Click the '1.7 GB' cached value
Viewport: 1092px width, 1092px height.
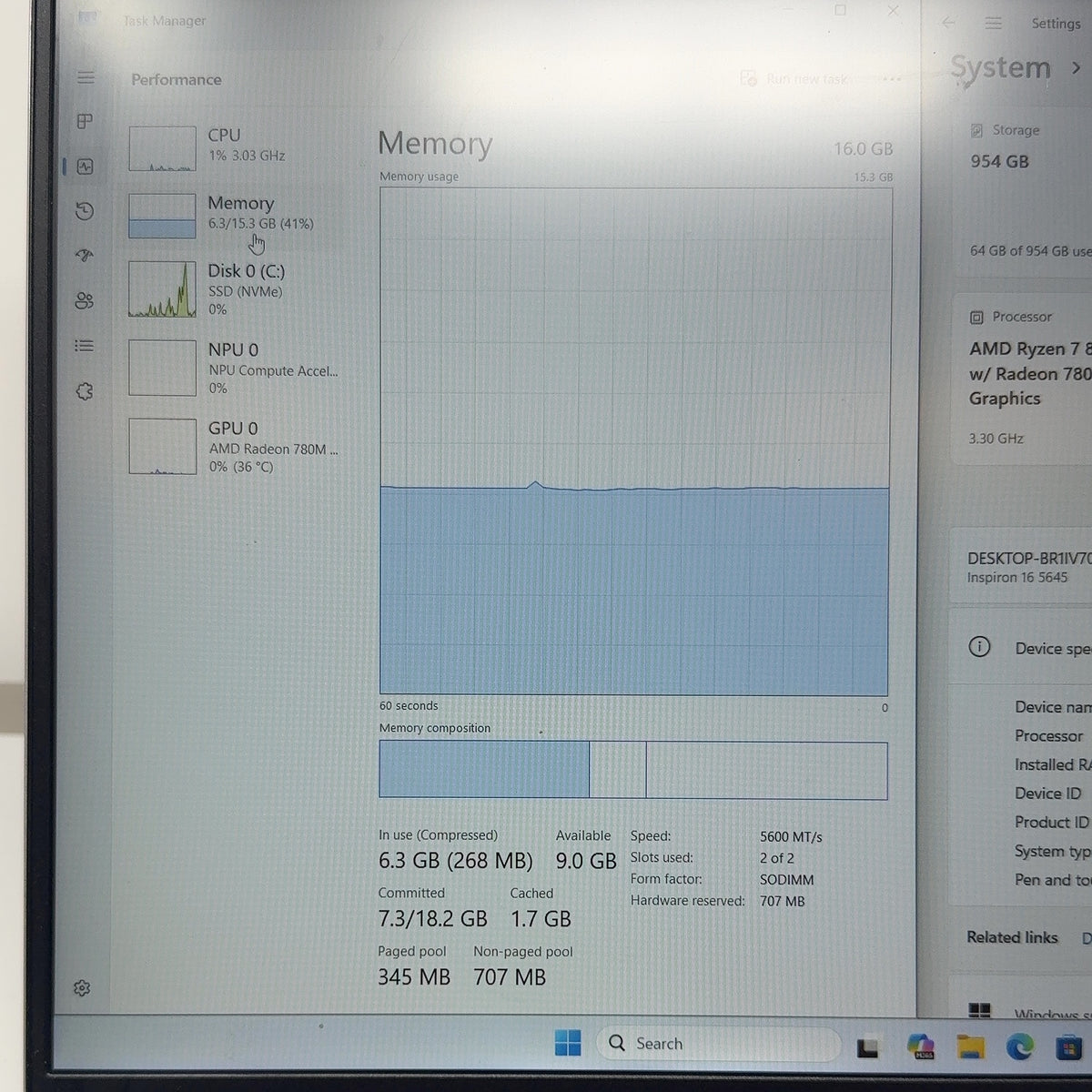(541, 919)
